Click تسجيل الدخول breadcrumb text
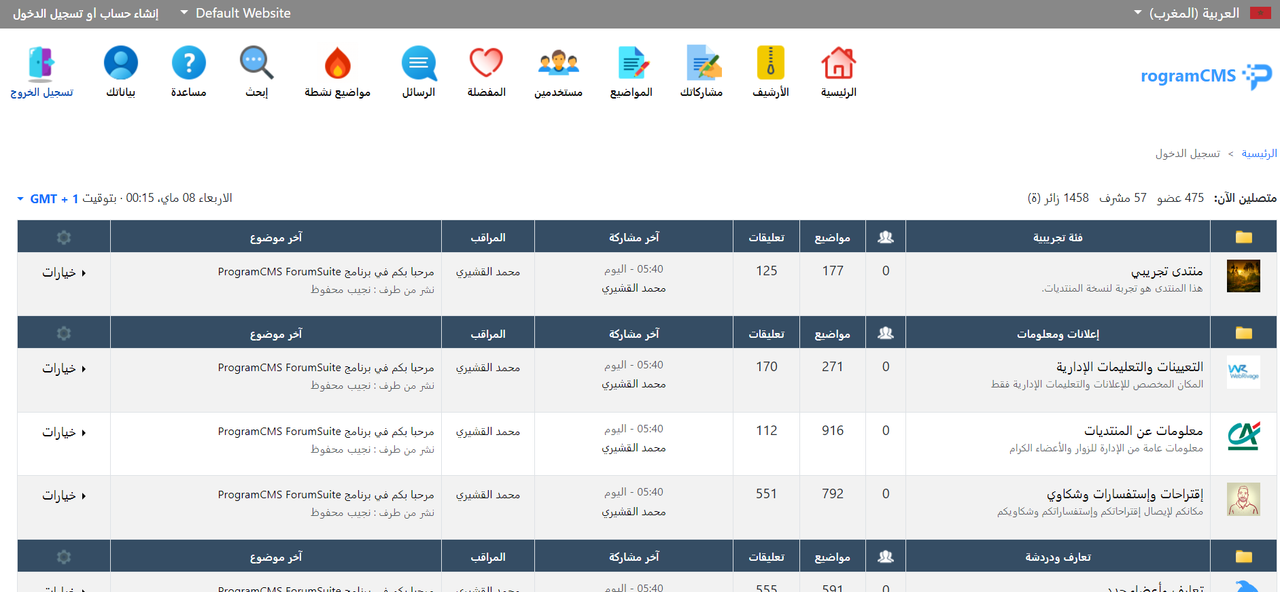1280x592 pixels. (x=1187, y=153)
